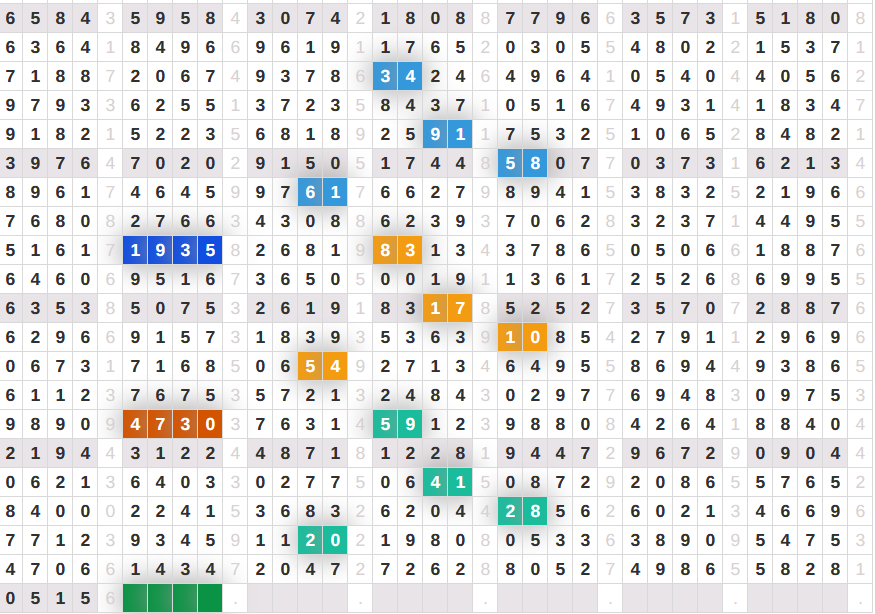Click the 6584 group in the top-left corner

[47, 18]
